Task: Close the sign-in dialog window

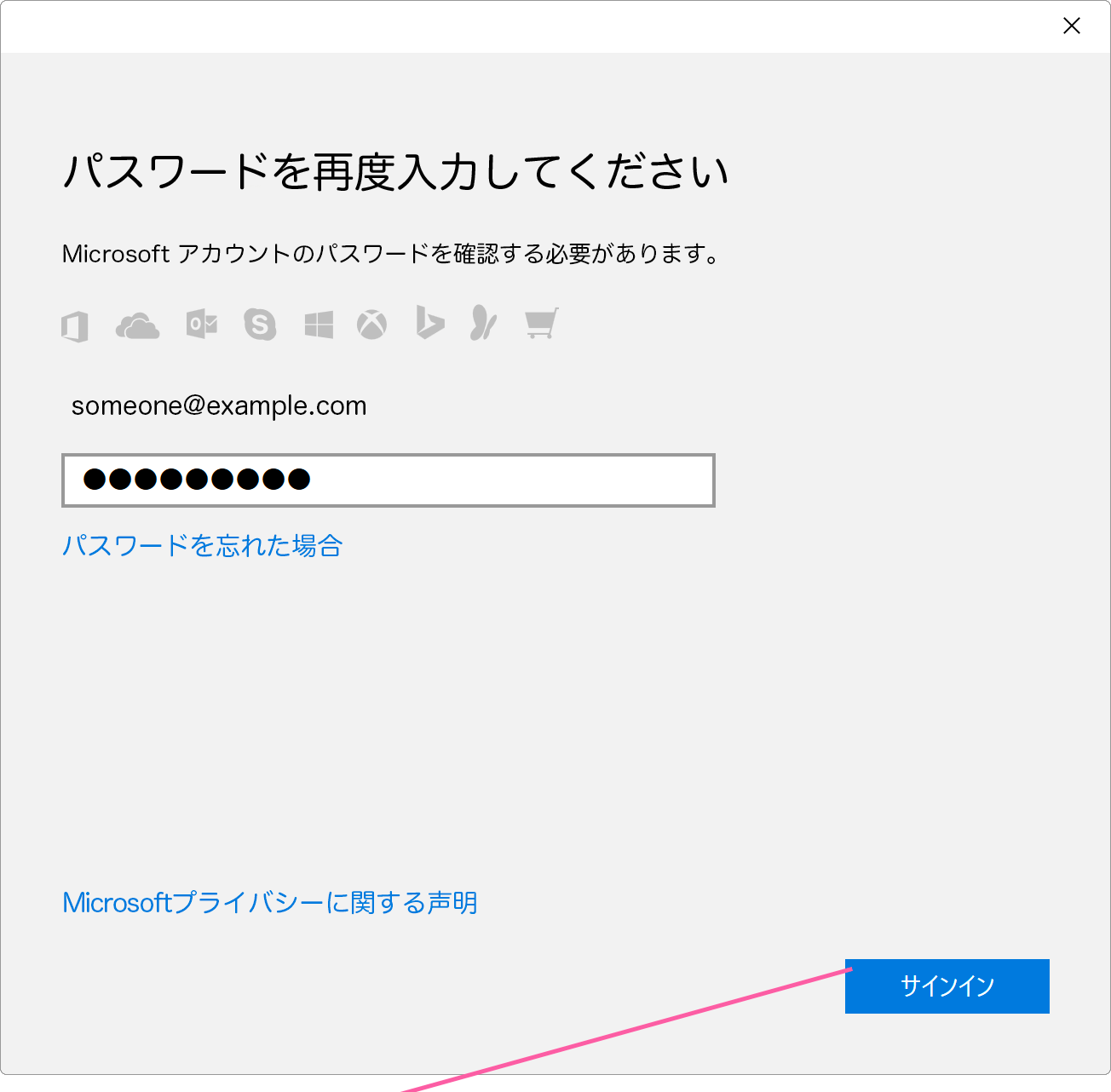Action: (x=1072, y=26)
